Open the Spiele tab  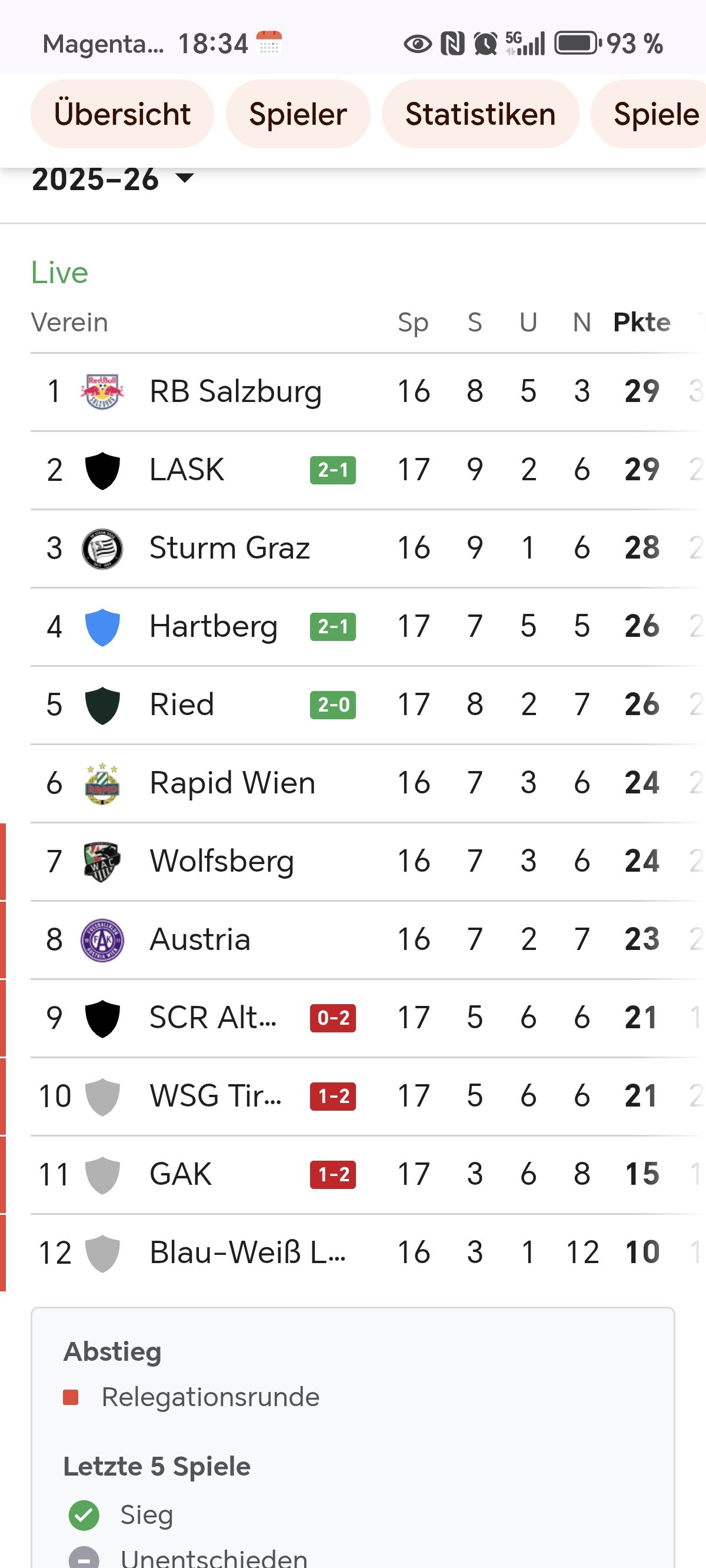655,114
